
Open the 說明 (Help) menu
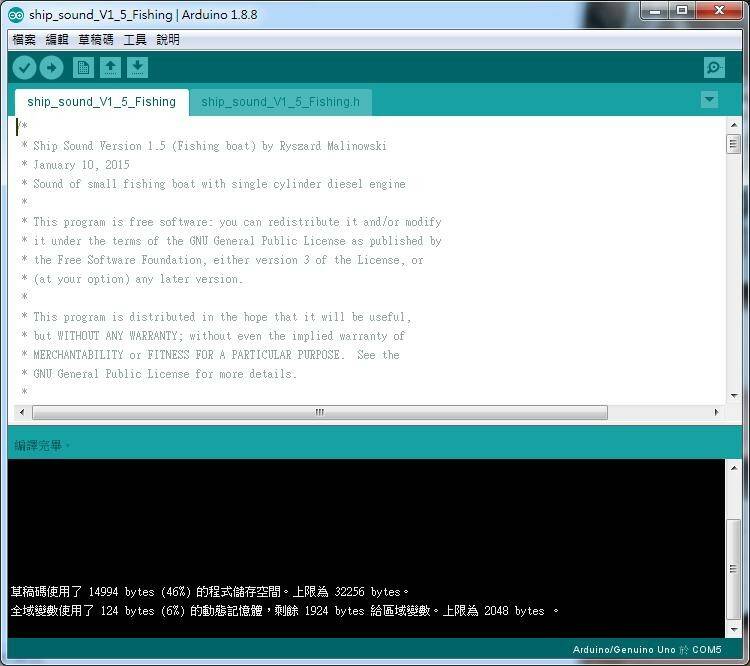168,40
